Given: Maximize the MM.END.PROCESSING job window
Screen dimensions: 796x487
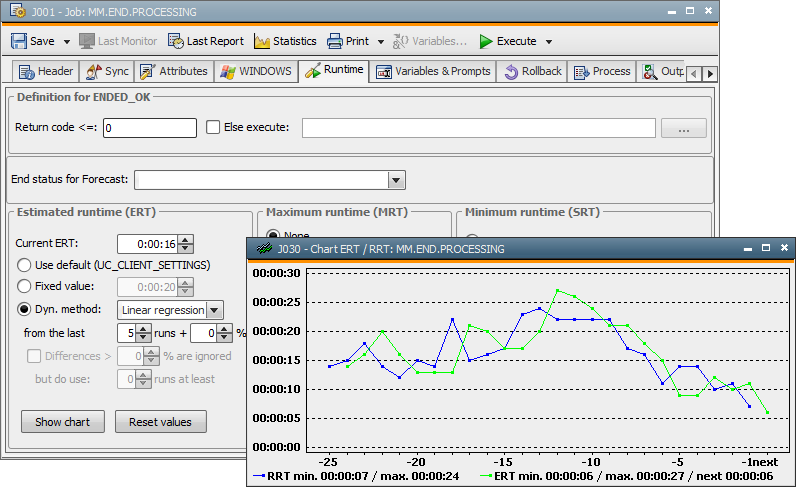Looking at the screenshot, I should [x=690, y=11].
